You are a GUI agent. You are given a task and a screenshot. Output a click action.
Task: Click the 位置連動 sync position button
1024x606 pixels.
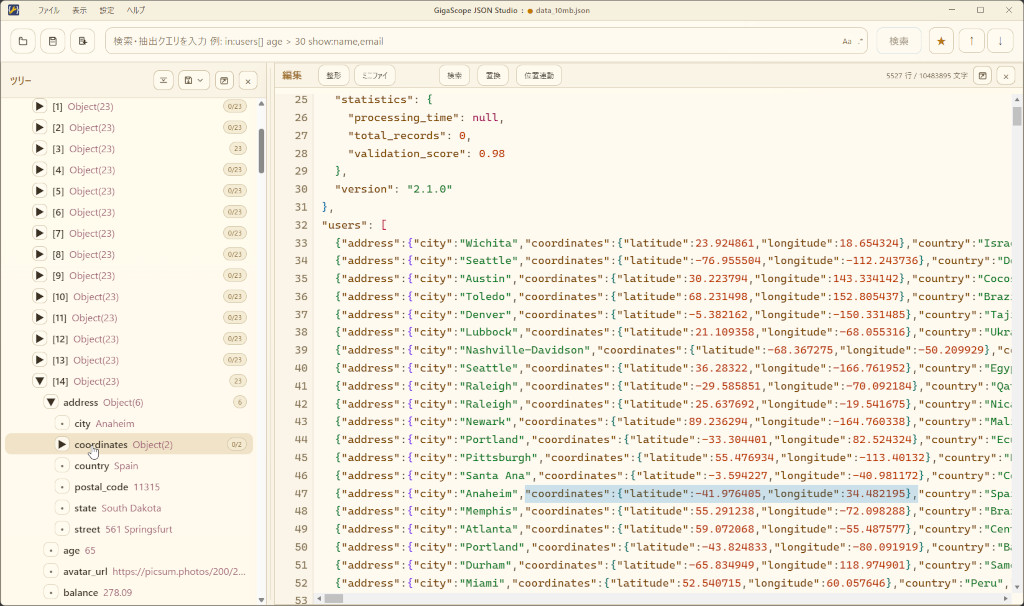coord(539,76)
